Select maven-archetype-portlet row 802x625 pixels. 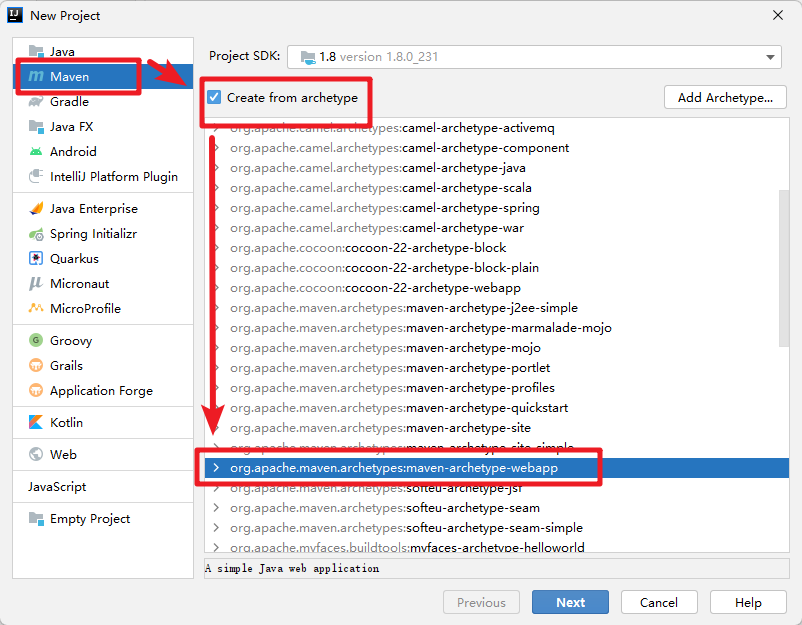click(x=497, y=368)
